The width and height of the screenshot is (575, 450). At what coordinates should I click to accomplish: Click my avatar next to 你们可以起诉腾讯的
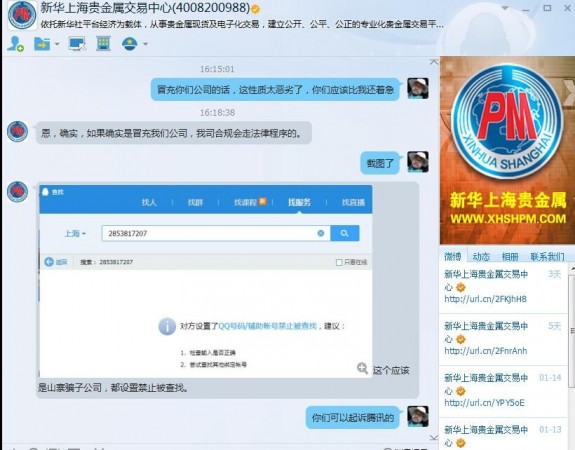point(418,416)
